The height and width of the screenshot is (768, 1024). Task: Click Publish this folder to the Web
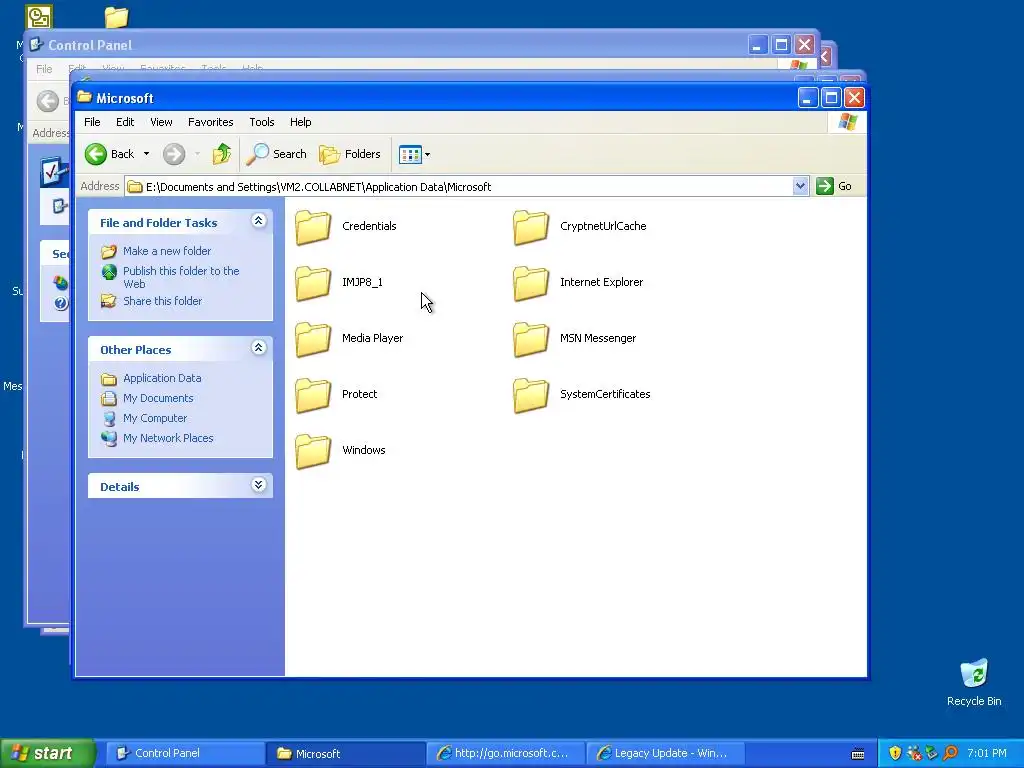click(x=181, y=277)
